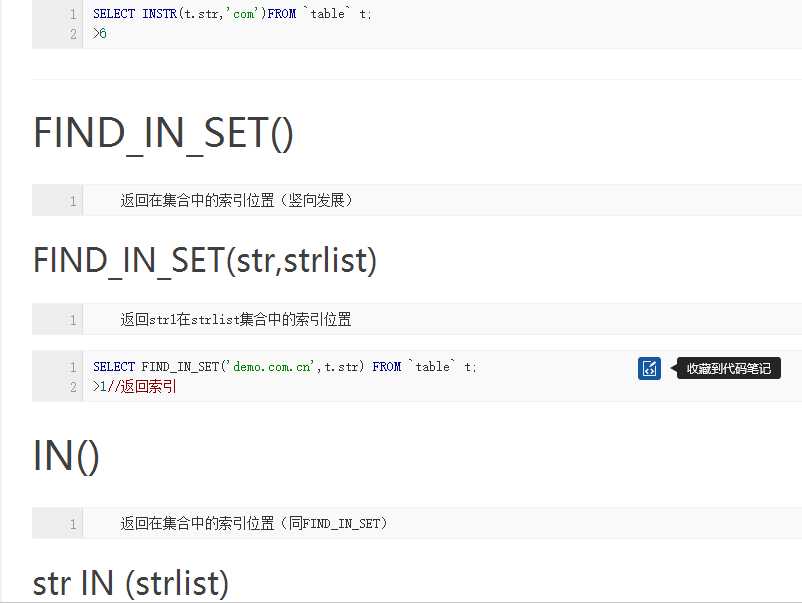Screen dimensions: 802x603
Task: Click the large FIND_IN_SET() heading
Action: (x=164, y=133)
